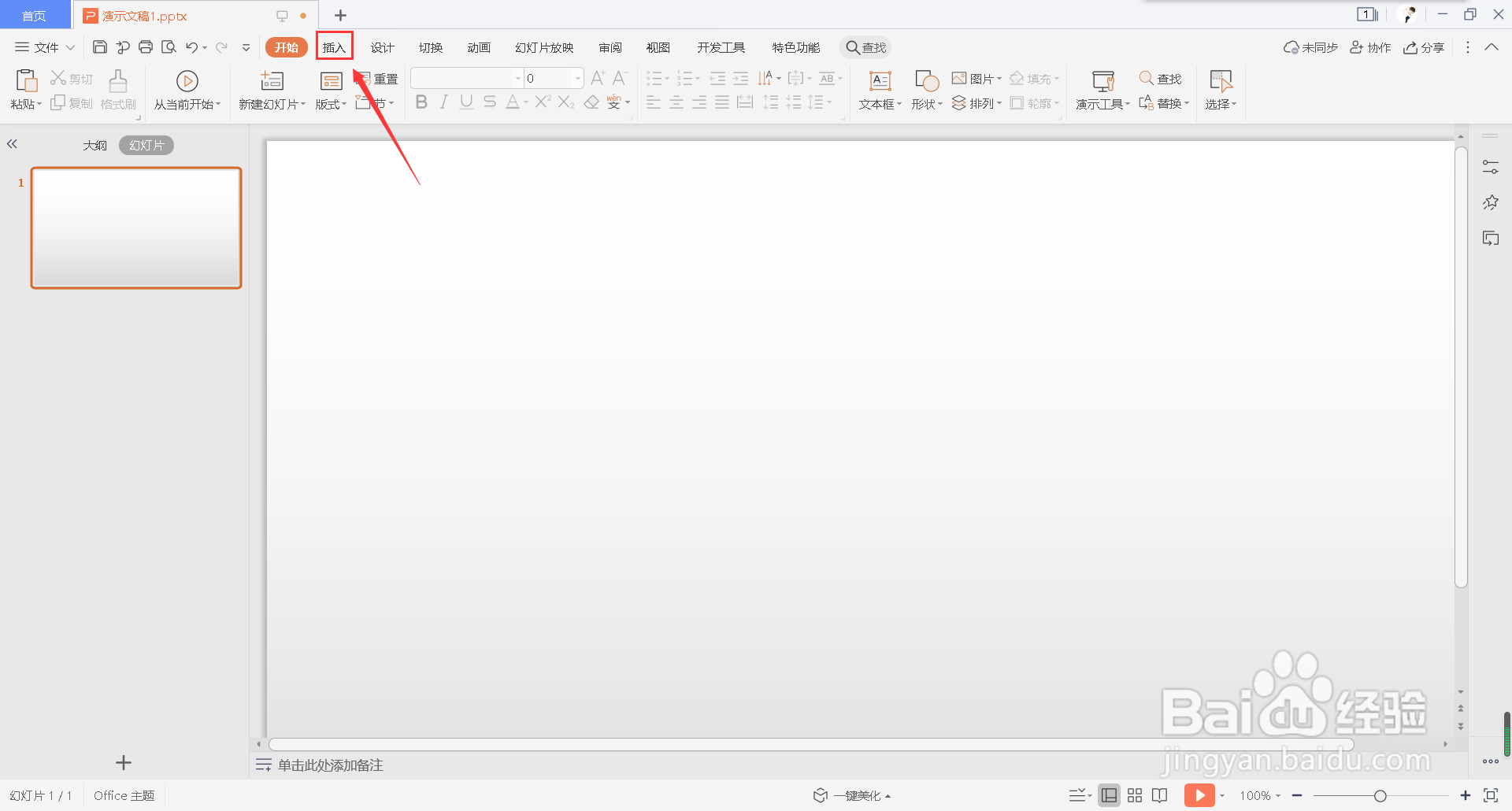Click the zoom slider handle
The image size is (1512, 811).
(1380, 796)
